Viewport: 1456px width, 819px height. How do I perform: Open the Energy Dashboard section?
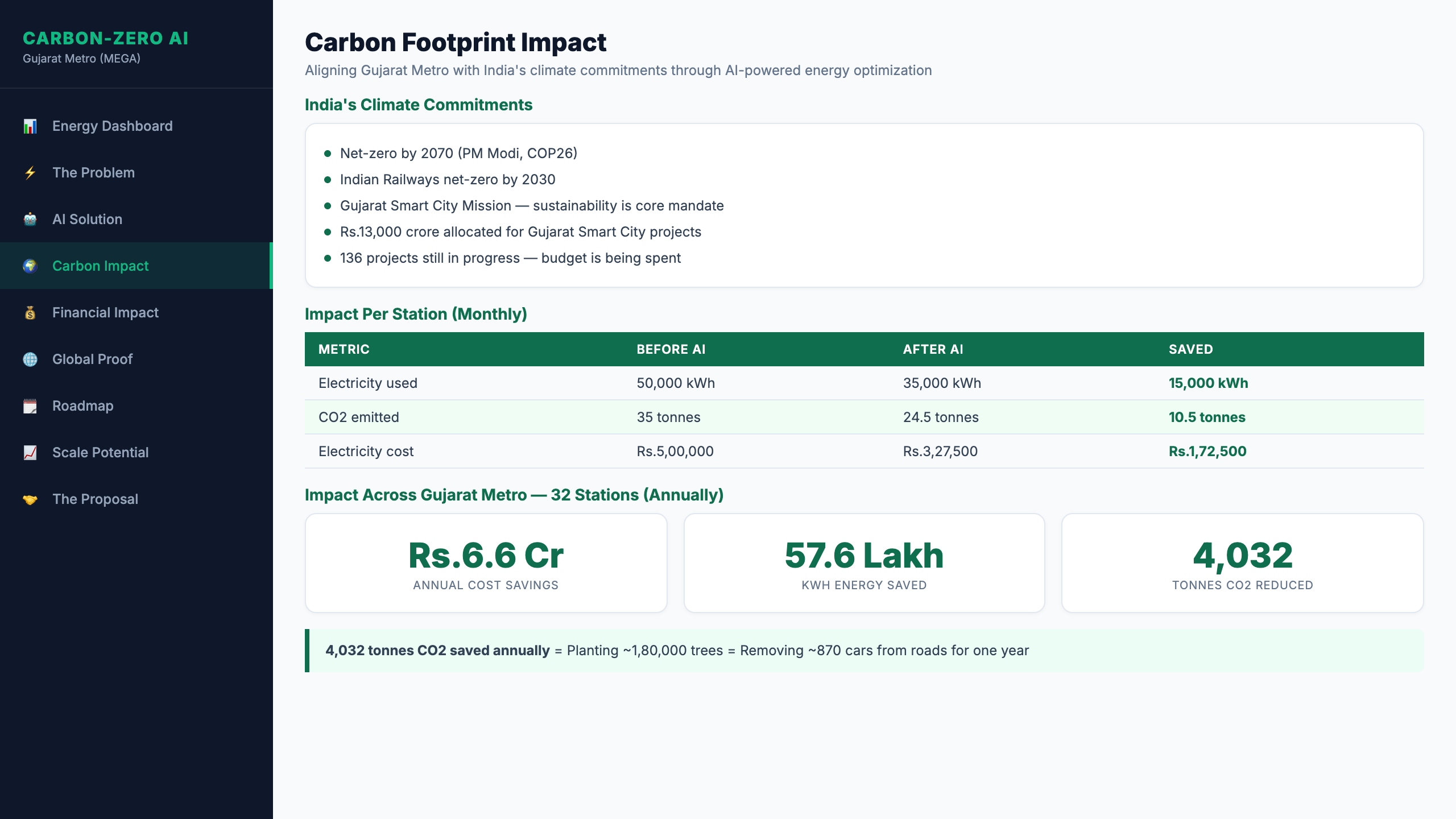point(112,126)
